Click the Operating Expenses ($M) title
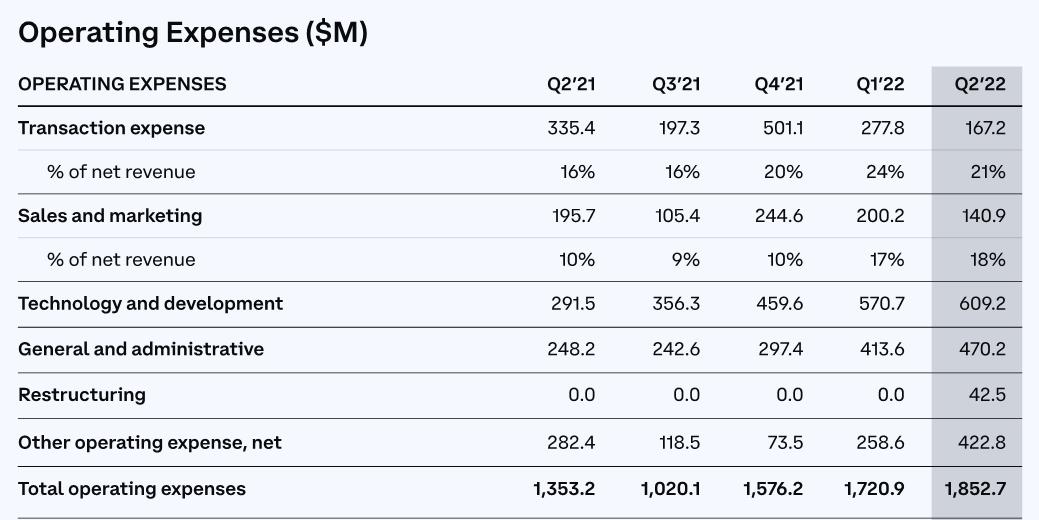 [x=193, y=33]
